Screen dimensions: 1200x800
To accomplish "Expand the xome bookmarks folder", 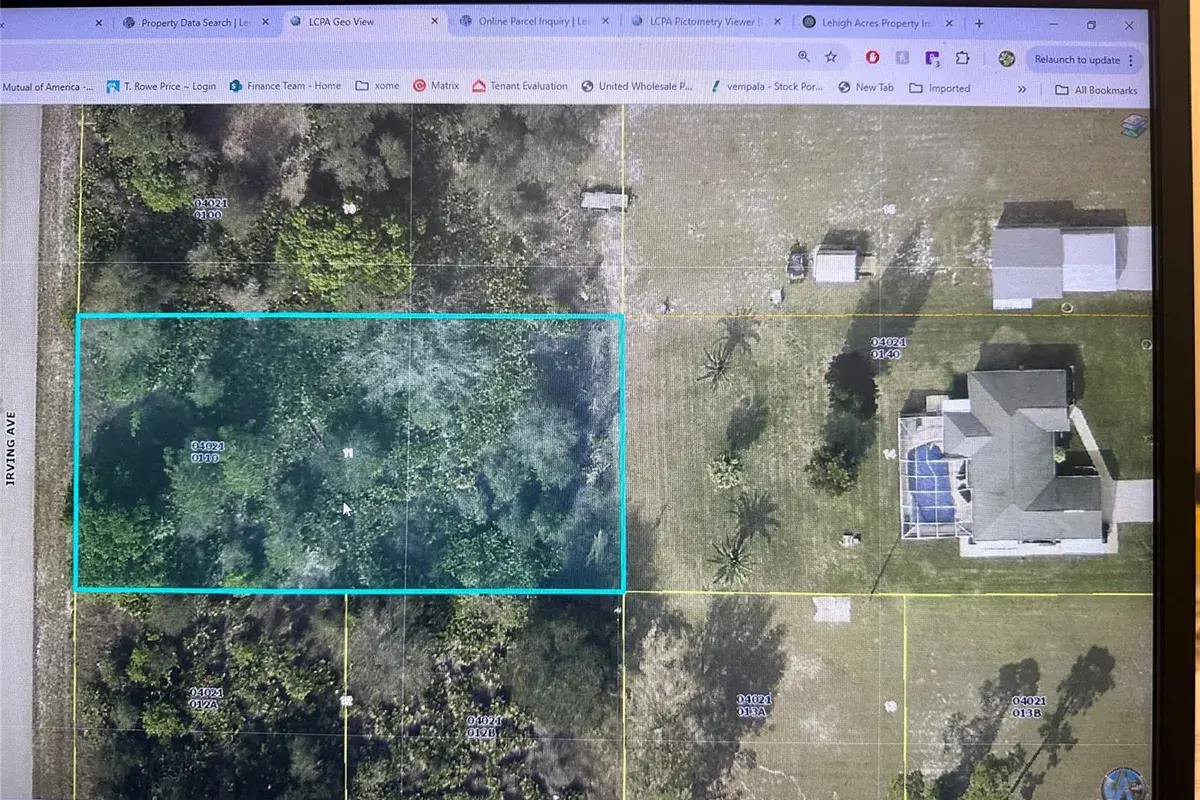I will [x=378, y=87].
